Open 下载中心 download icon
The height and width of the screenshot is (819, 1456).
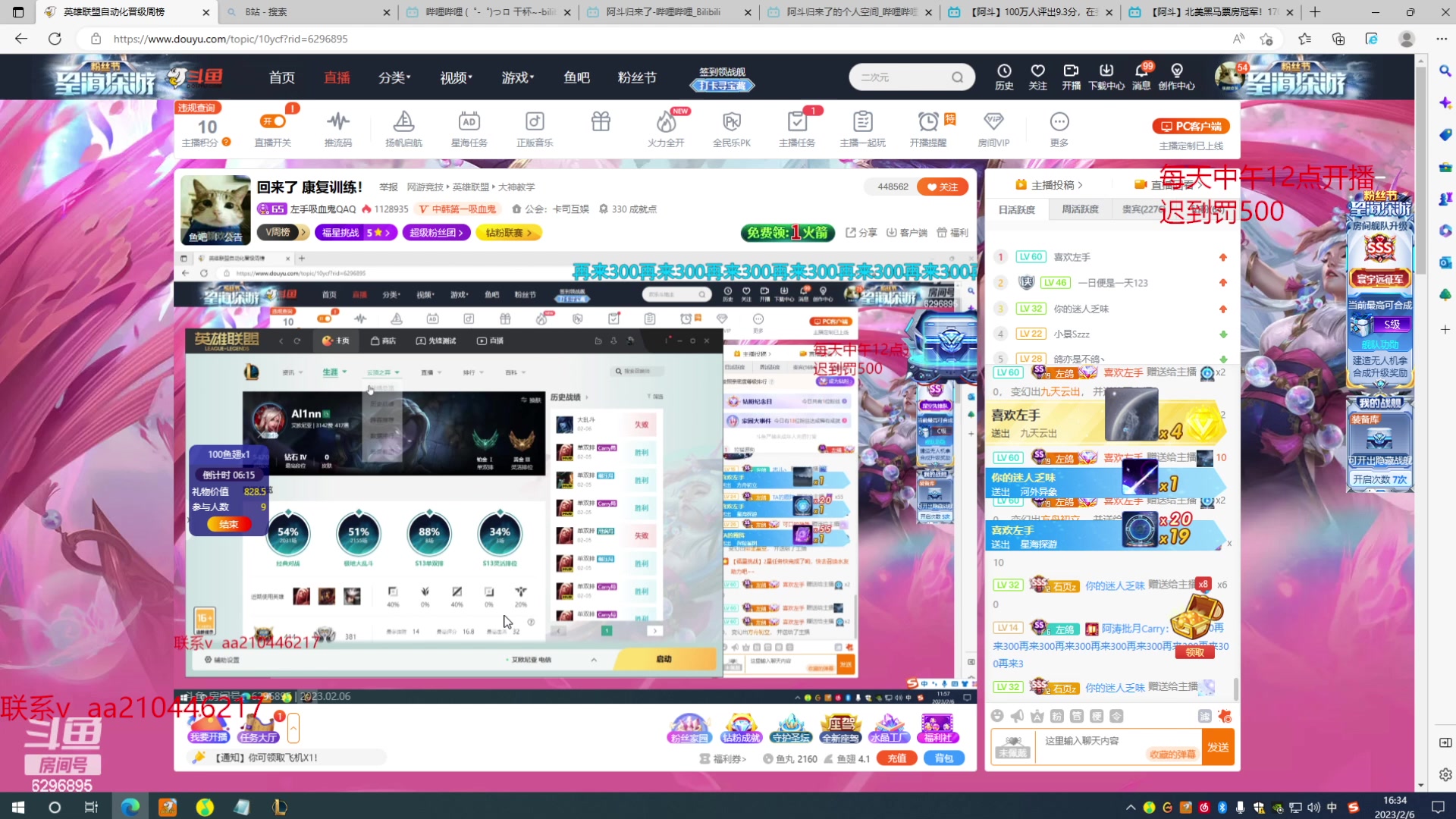[1106, 77]
